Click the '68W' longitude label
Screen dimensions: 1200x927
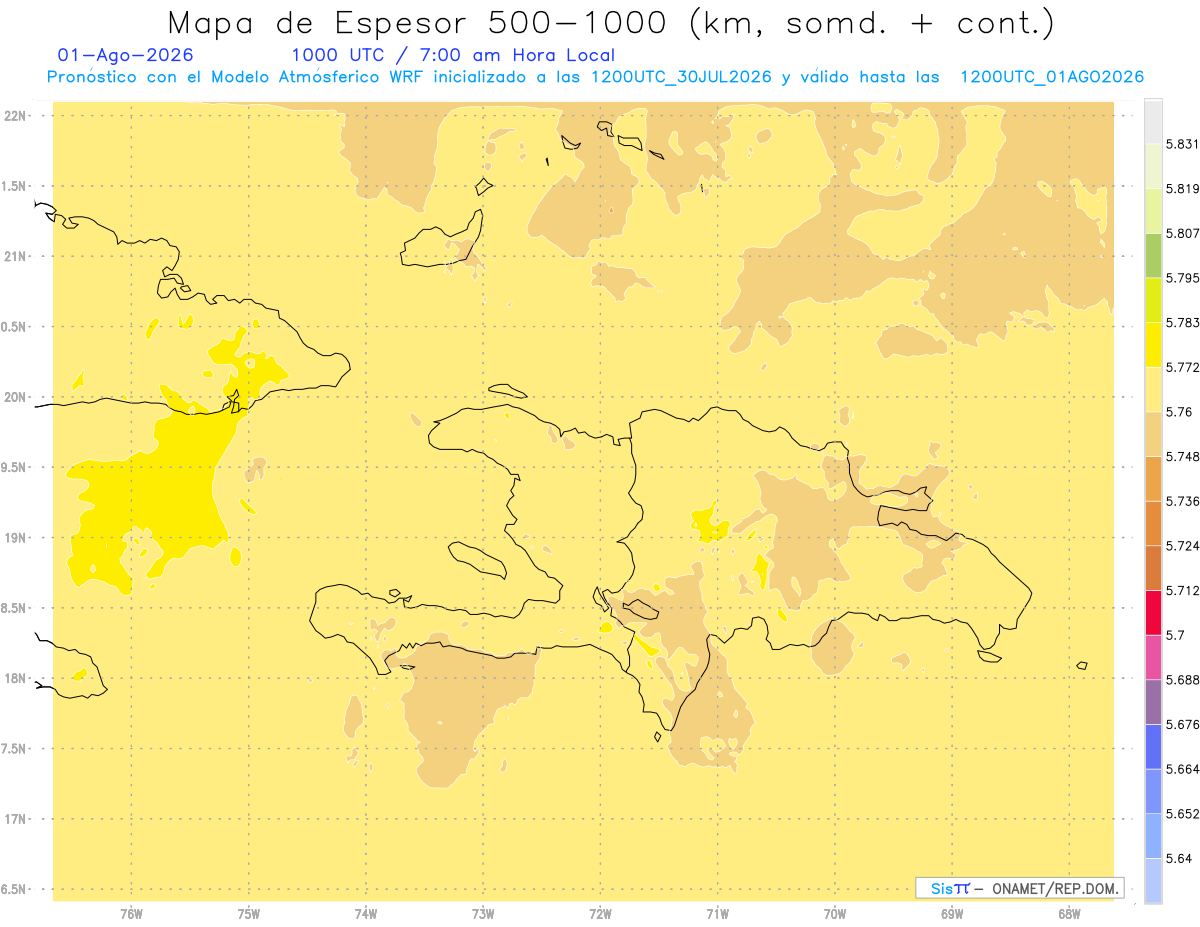pyautogui.click(x=1069, y=914)
